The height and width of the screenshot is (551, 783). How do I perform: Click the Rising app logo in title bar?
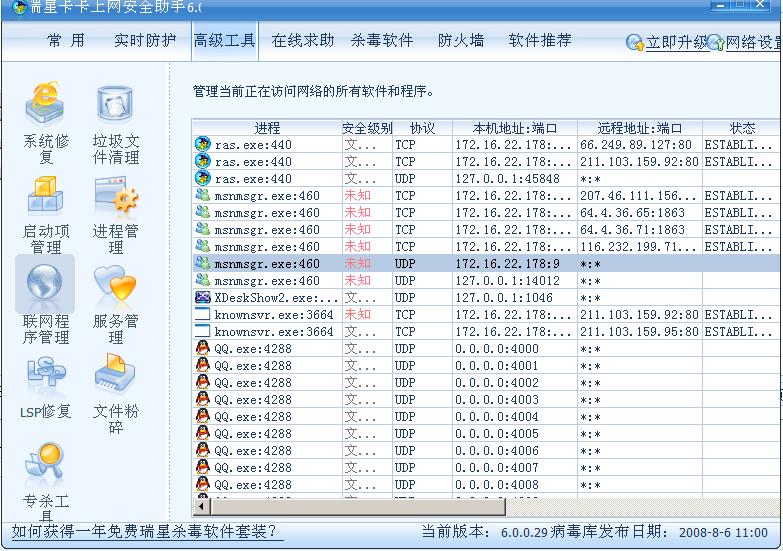click(19, 7)
